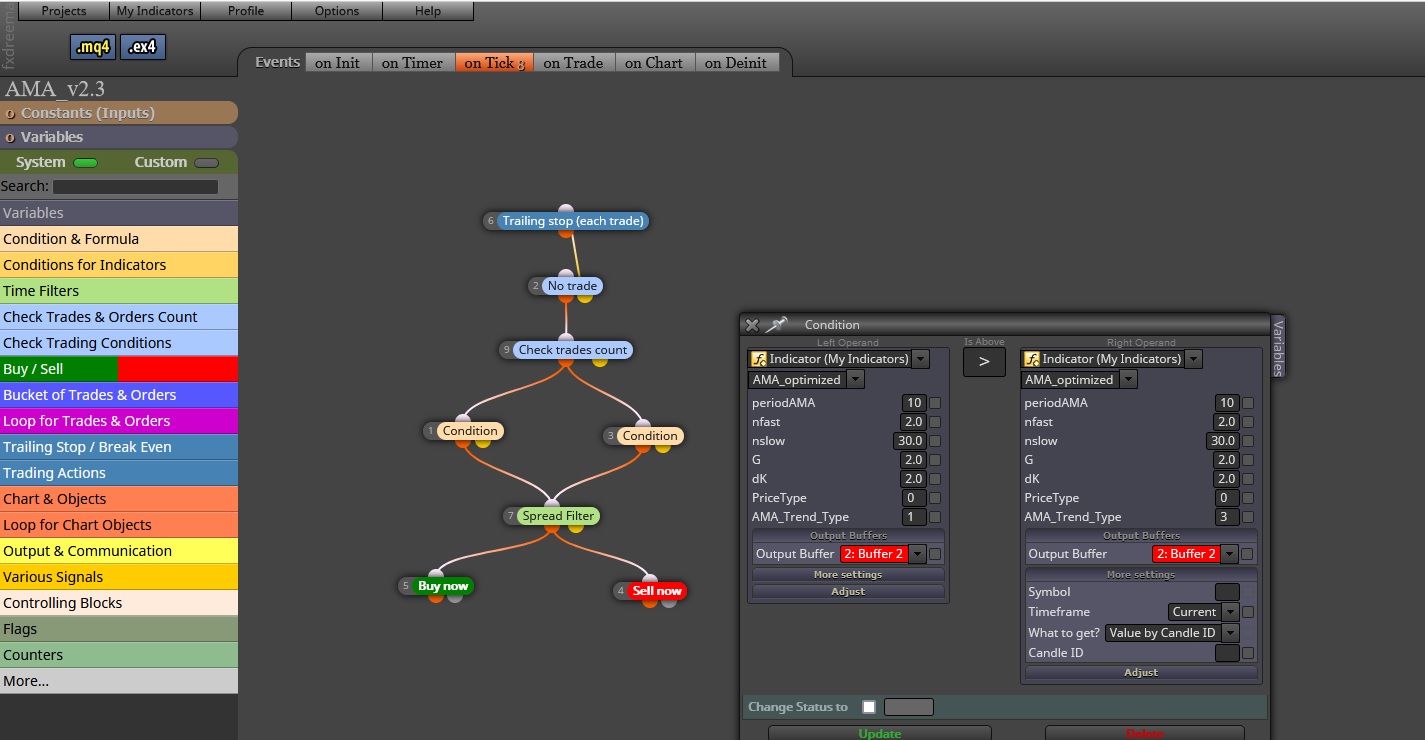This screenshot has height=740, width=1425.
Task: Open the Timeframe Current dropdown
Action: click(1204, 612)
